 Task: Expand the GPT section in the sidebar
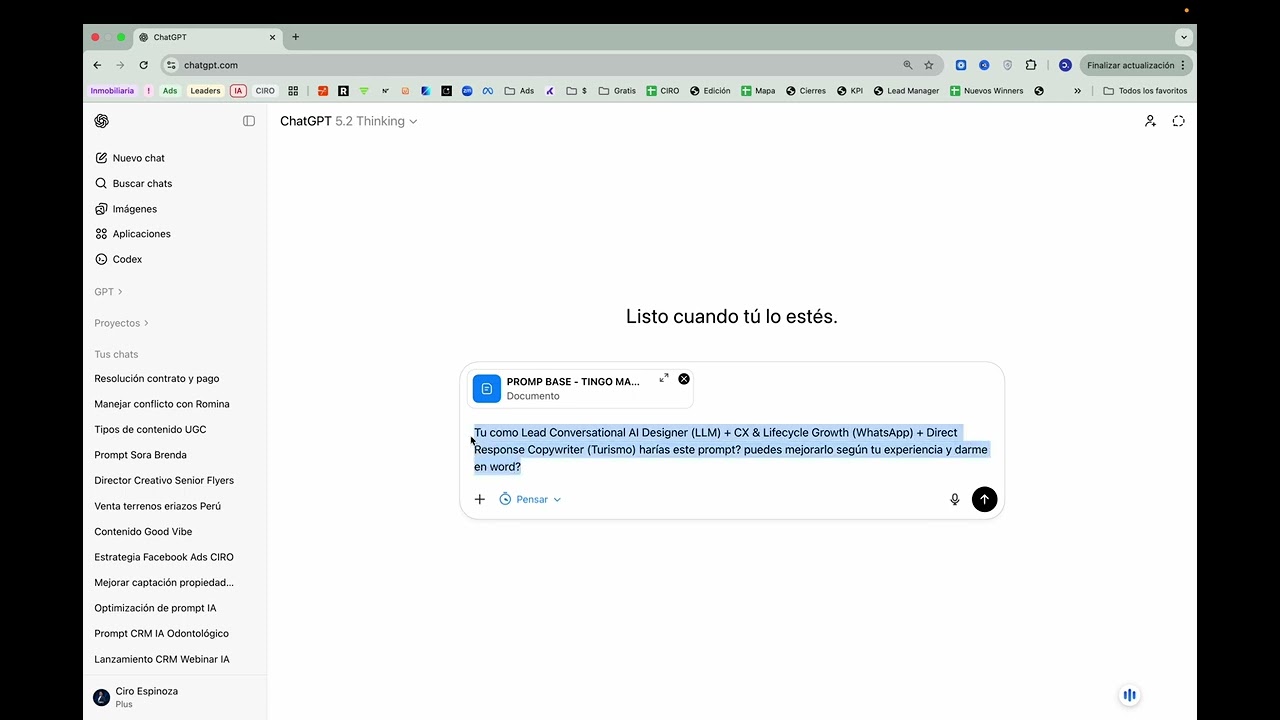pyautogui.click(x=108, y=292)
